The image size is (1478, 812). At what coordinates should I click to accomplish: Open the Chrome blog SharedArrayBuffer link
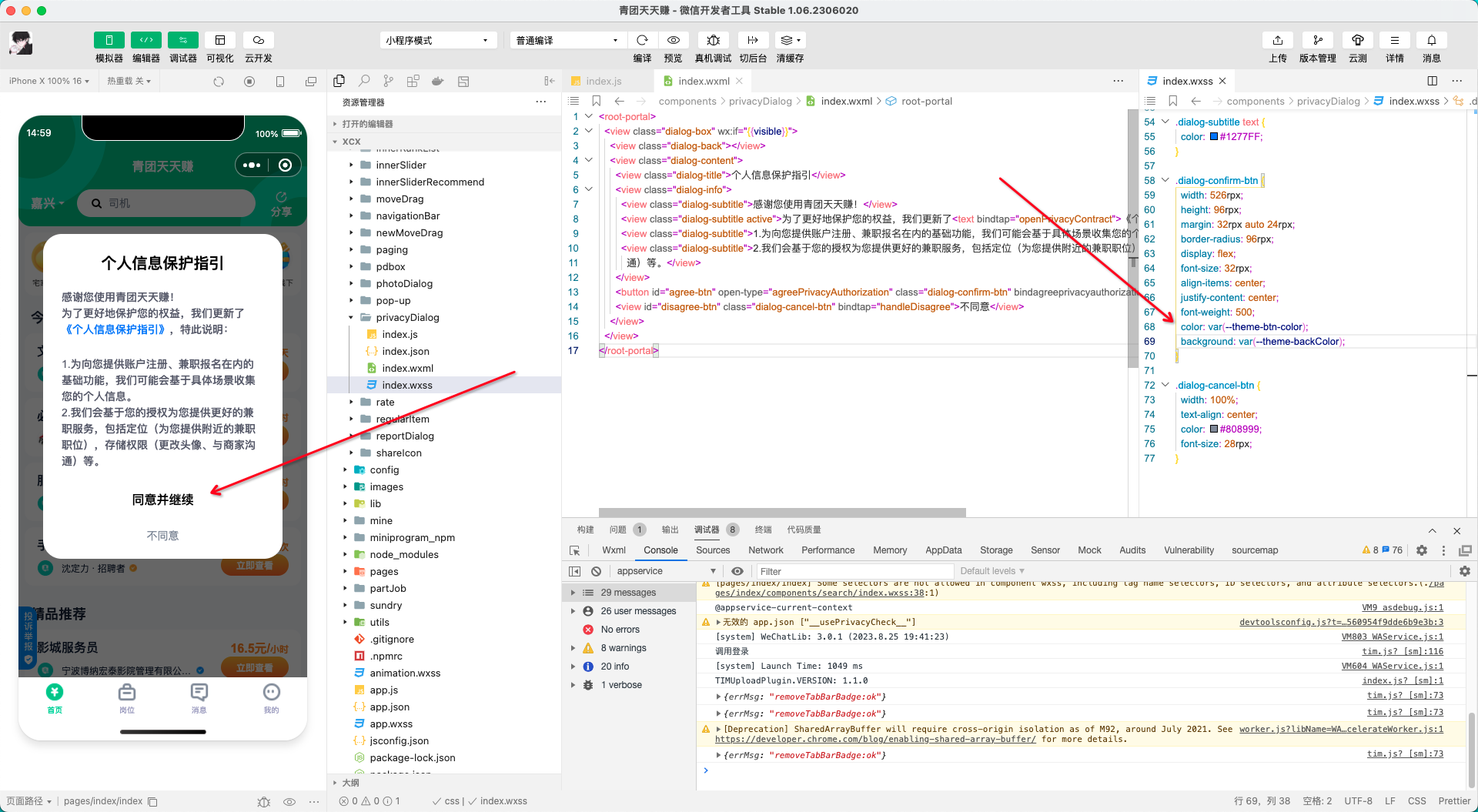click(x=875, y=740)
